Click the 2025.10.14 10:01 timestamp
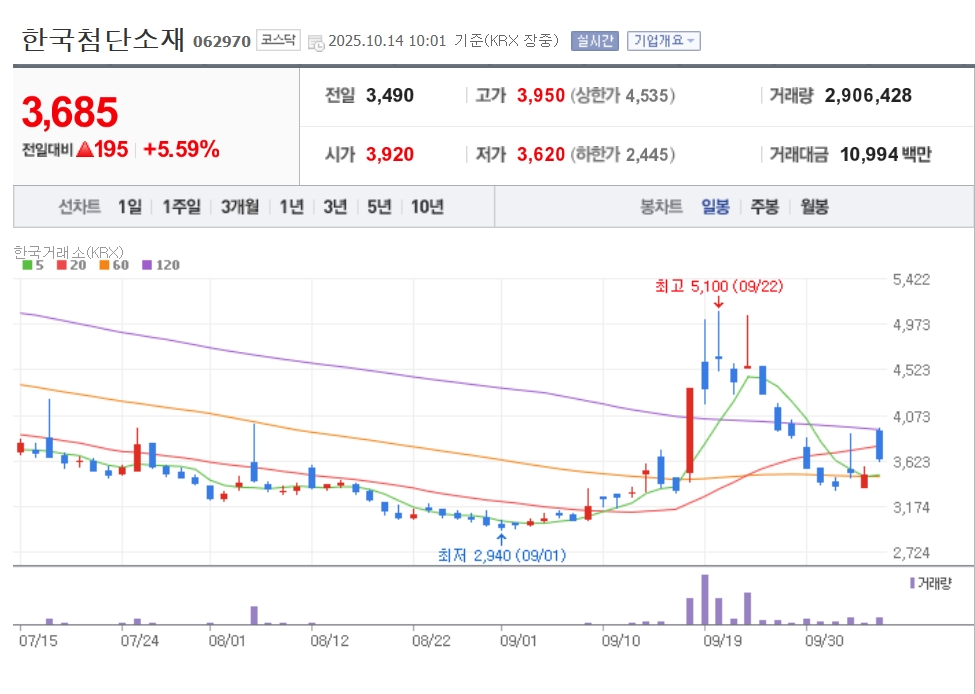This screenshot has width=975, height=694. coord(387,41)
